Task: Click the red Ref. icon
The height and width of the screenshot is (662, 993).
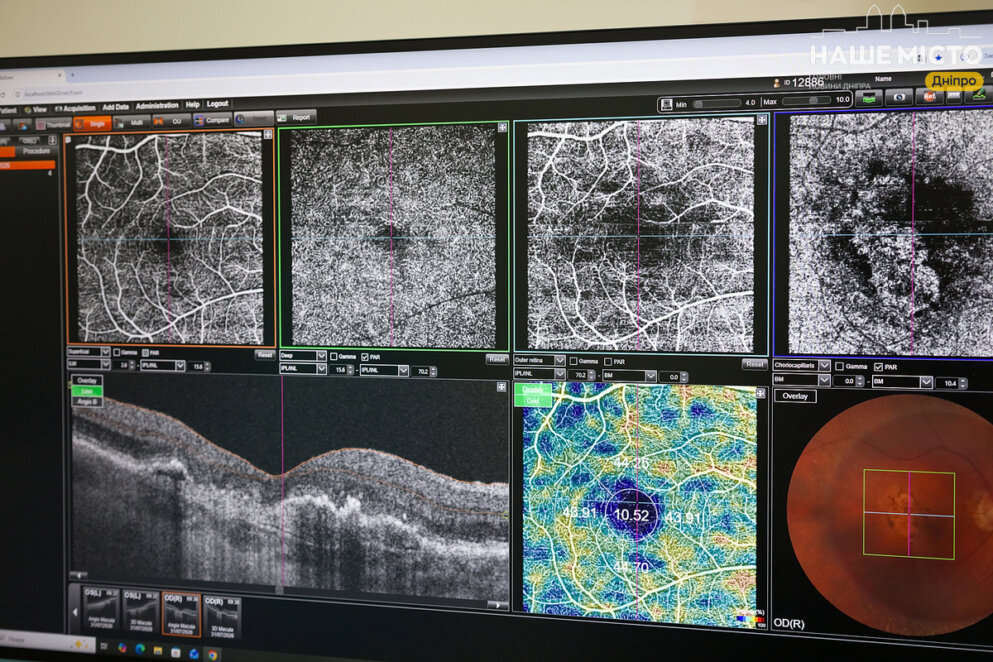Action: (x=929, y=96)
